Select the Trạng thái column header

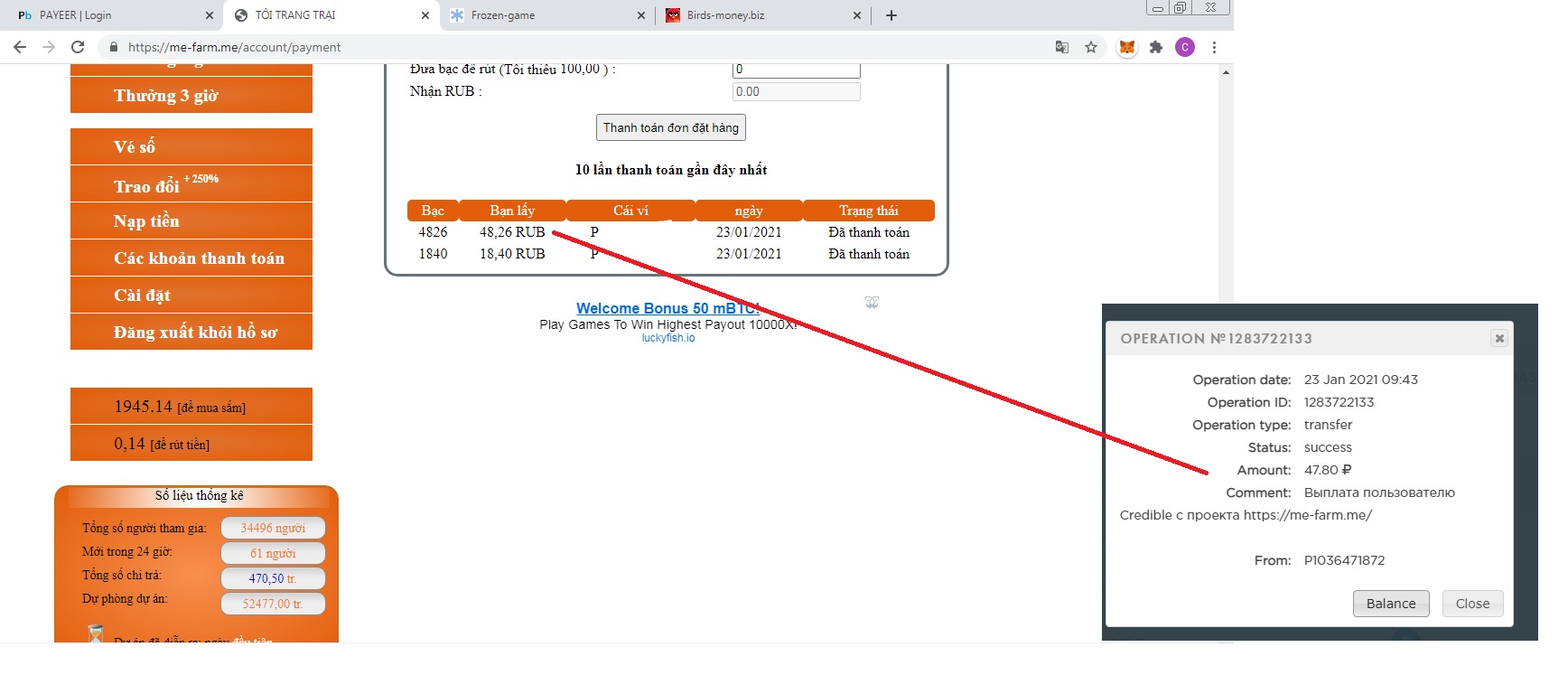point(869,211)
